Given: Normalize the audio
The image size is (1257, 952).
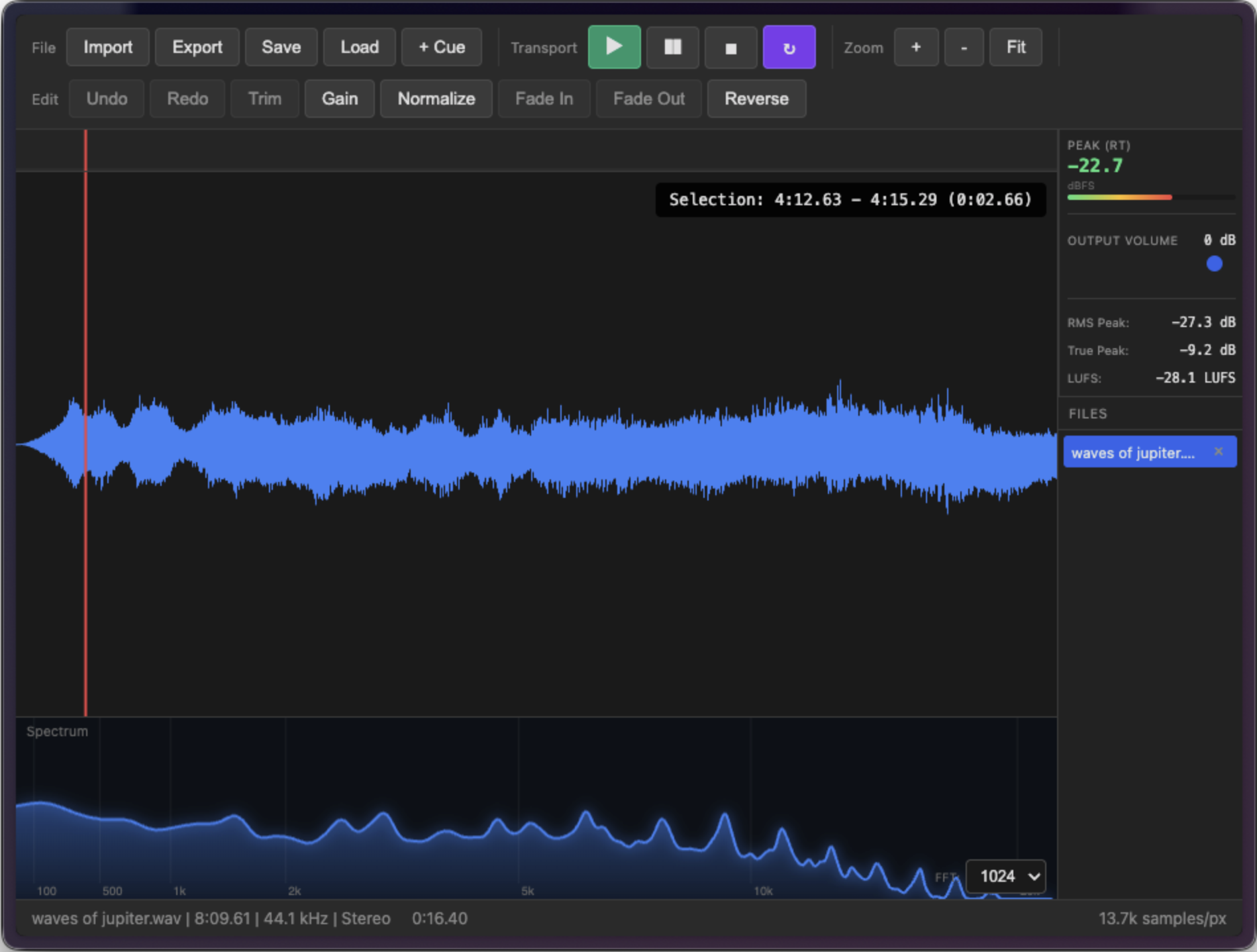Looking at the screenshot, I should pos(436,99).
